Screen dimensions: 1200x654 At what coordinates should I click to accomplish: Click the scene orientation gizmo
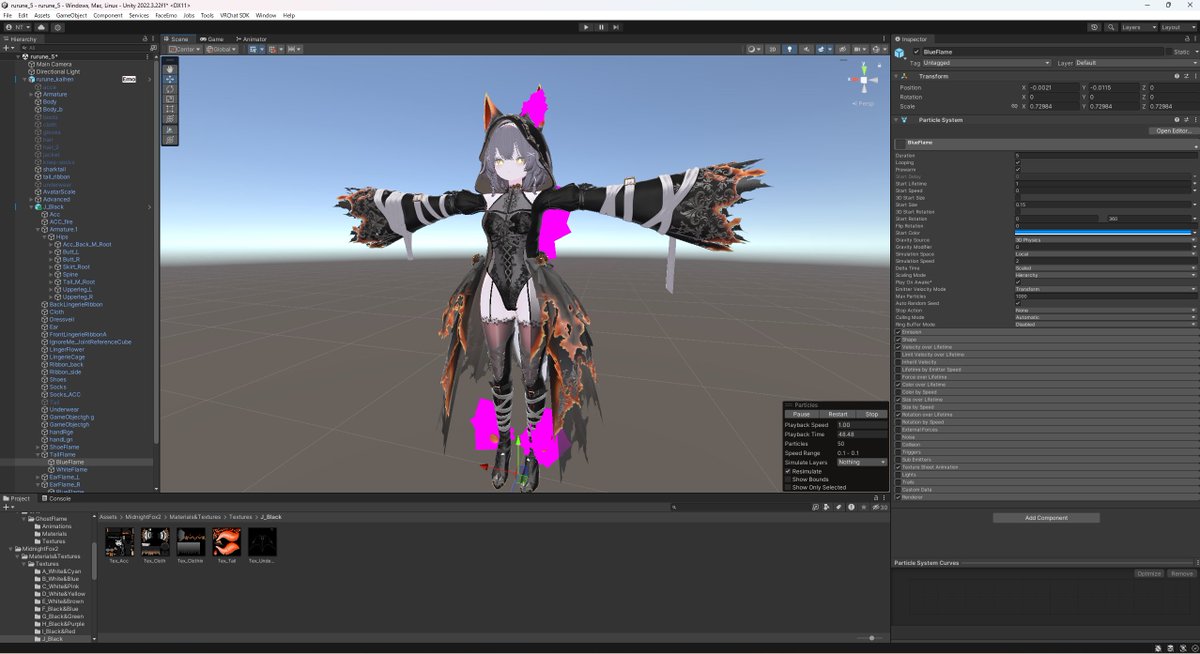pyautogui.click(x=862, y=80)
